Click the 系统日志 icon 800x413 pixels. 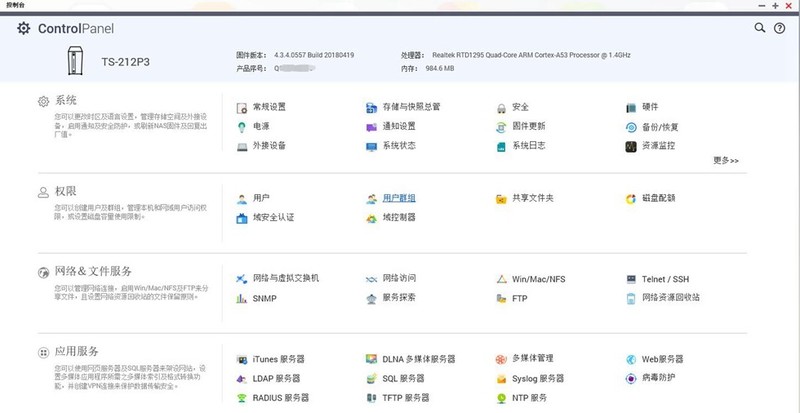(x=502, y=147)
